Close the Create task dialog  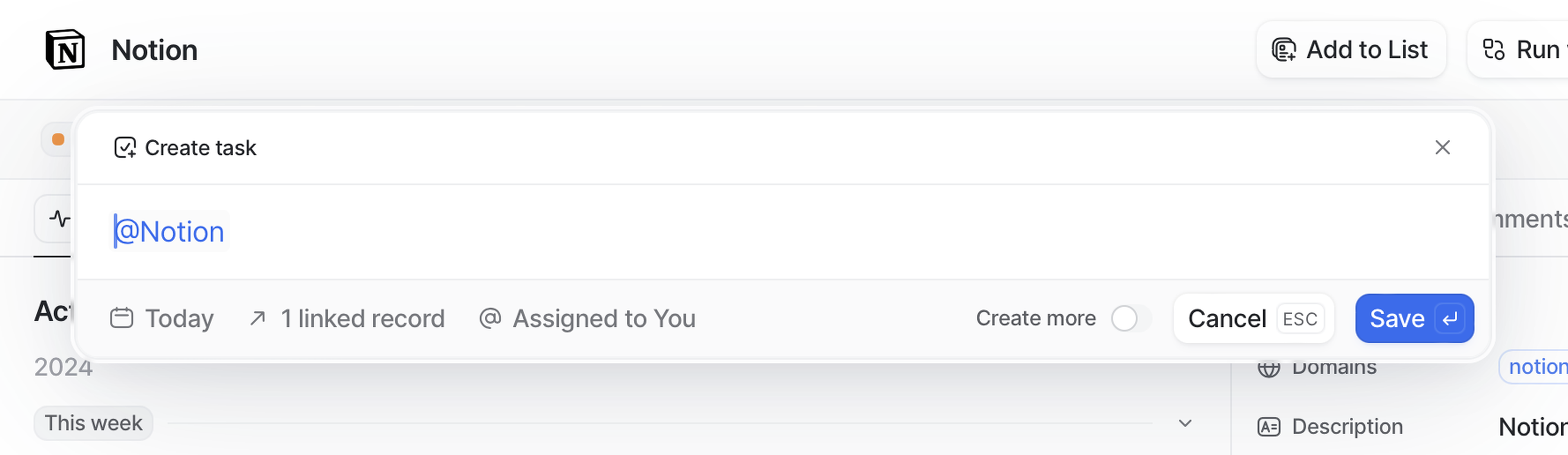[x=1442, y=147]
